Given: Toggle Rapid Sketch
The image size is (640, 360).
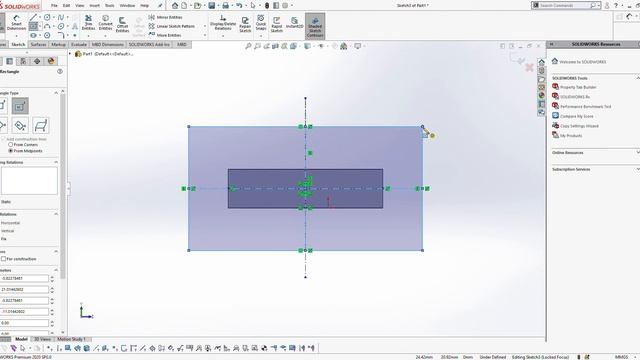Looking at the screenshot, I should click(276, 24).
